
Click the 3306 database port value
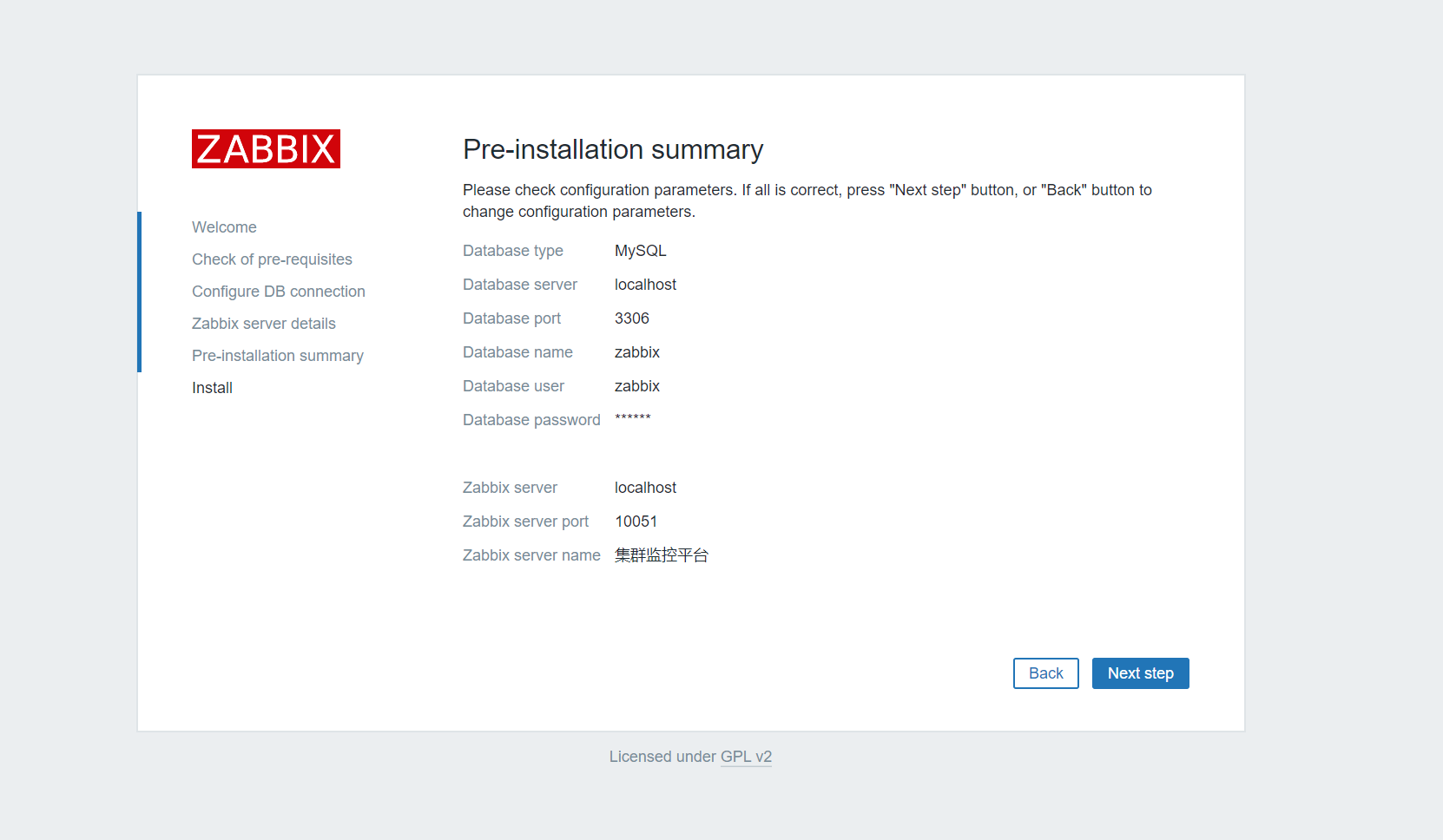click(632, 318)
